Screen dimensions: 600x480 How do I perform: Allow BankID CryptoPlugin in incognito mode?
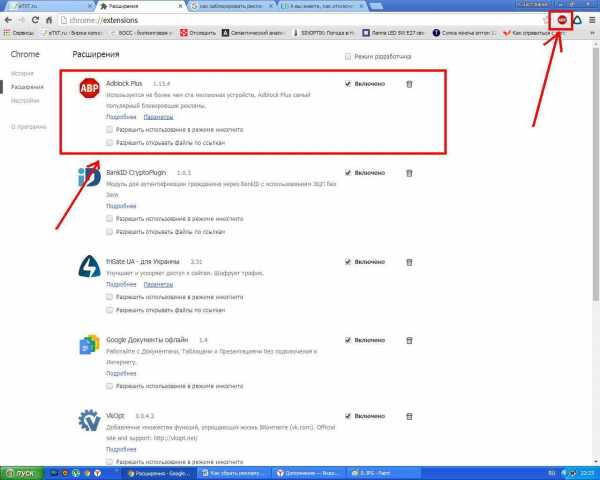click(x=109, y=219)
